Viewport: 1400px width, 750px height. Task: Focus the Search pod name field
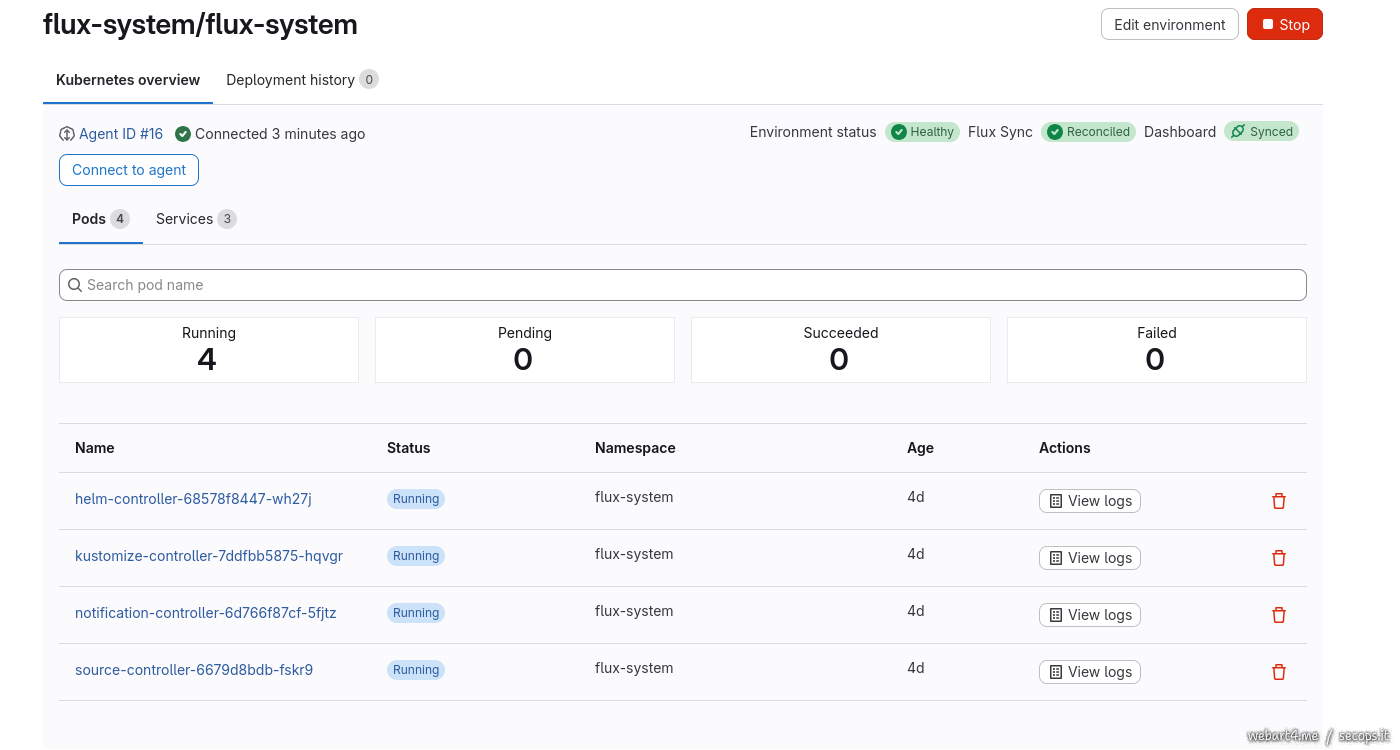(683, 285)
